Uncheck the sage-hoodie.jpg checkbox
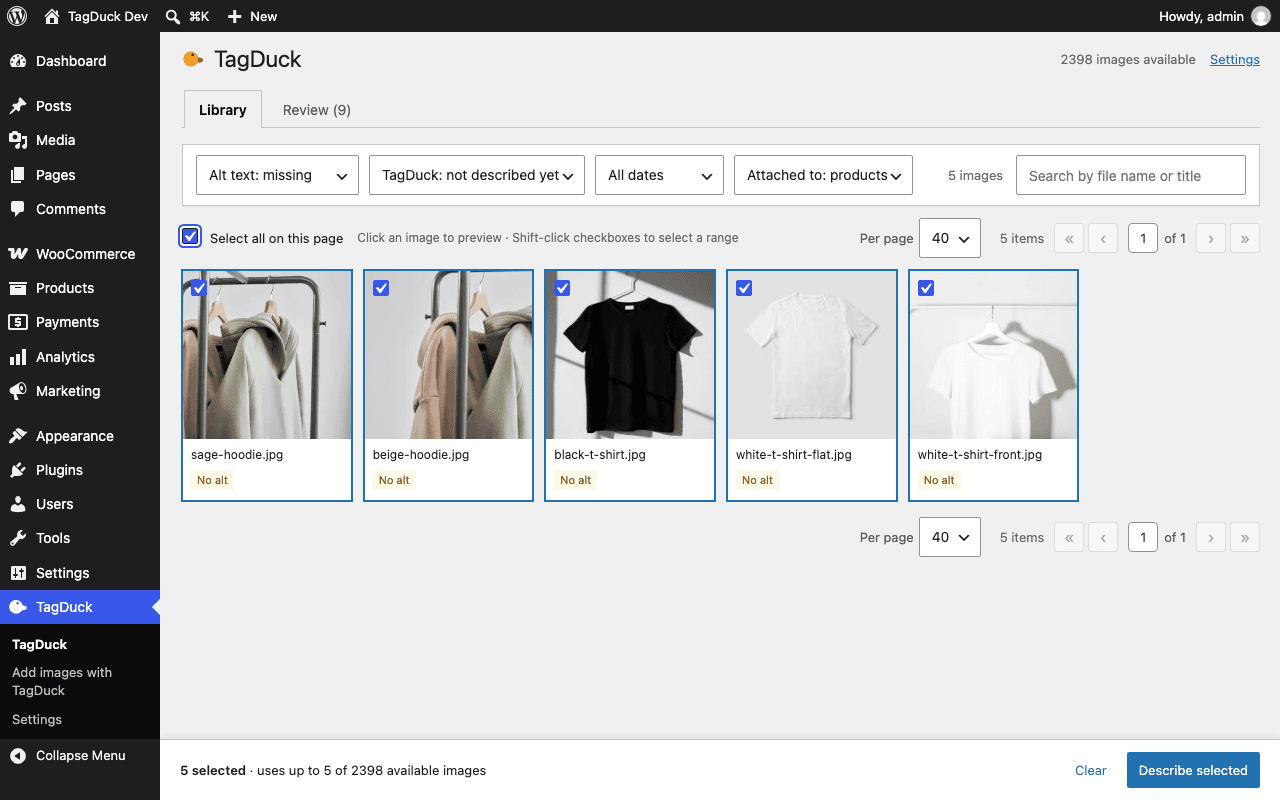Image resolution: width=1280 pixels, height=800 pixels. pos(199,288)
